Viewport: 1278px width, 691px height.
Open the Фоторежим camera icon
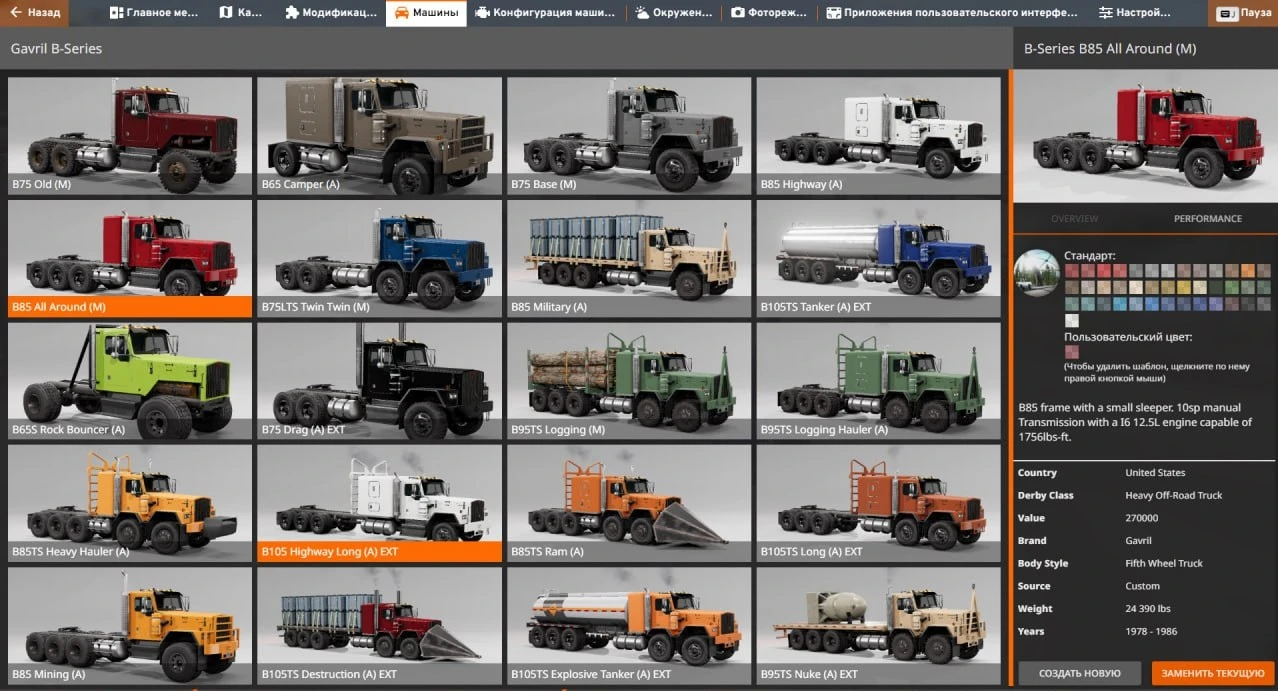coord(736,13)
